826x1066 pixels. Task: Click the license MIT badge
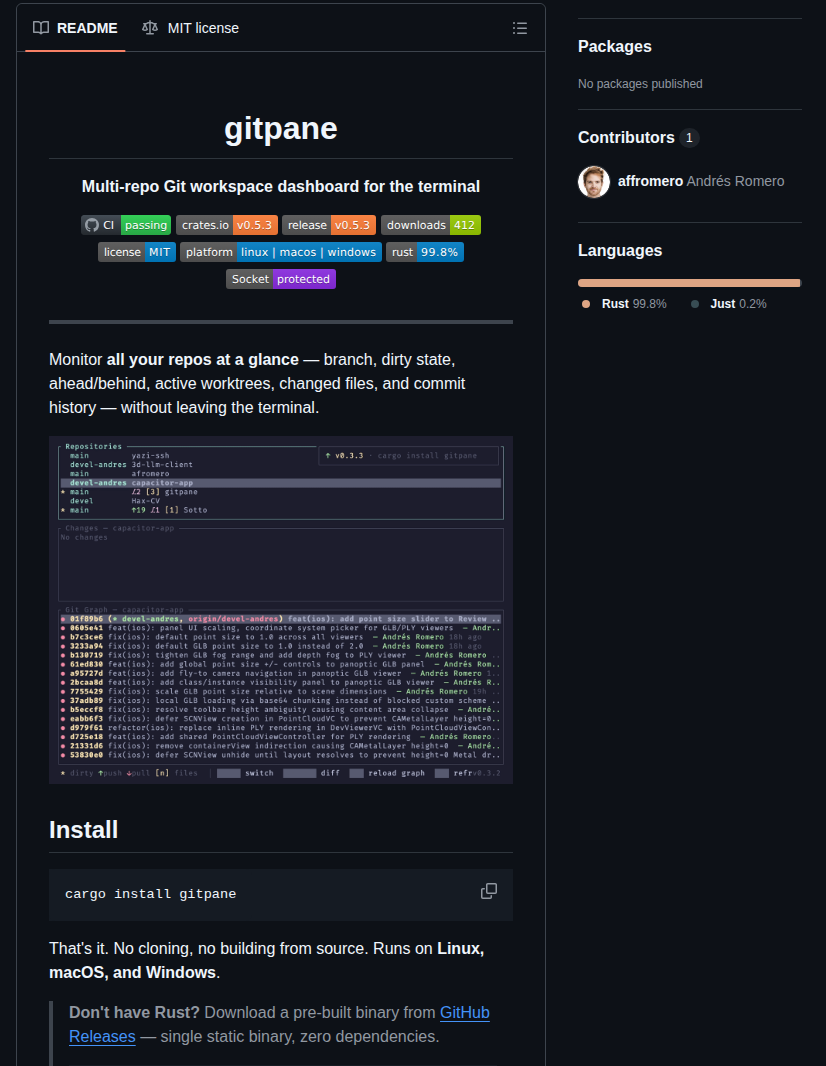point(137,252)
